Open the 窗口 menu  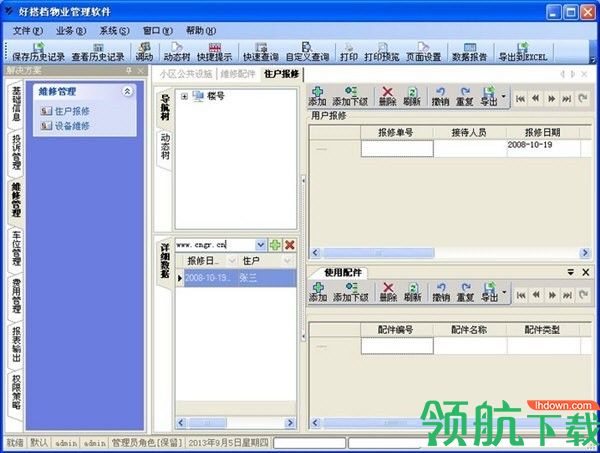(157, 31)
